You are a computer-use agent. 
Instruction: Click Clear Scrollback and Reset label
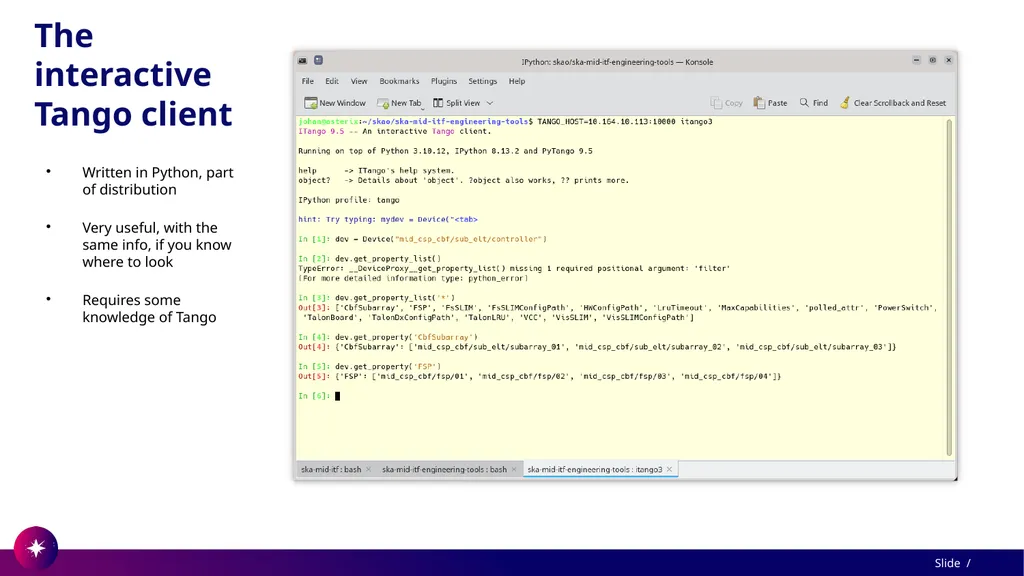(899, 103)
